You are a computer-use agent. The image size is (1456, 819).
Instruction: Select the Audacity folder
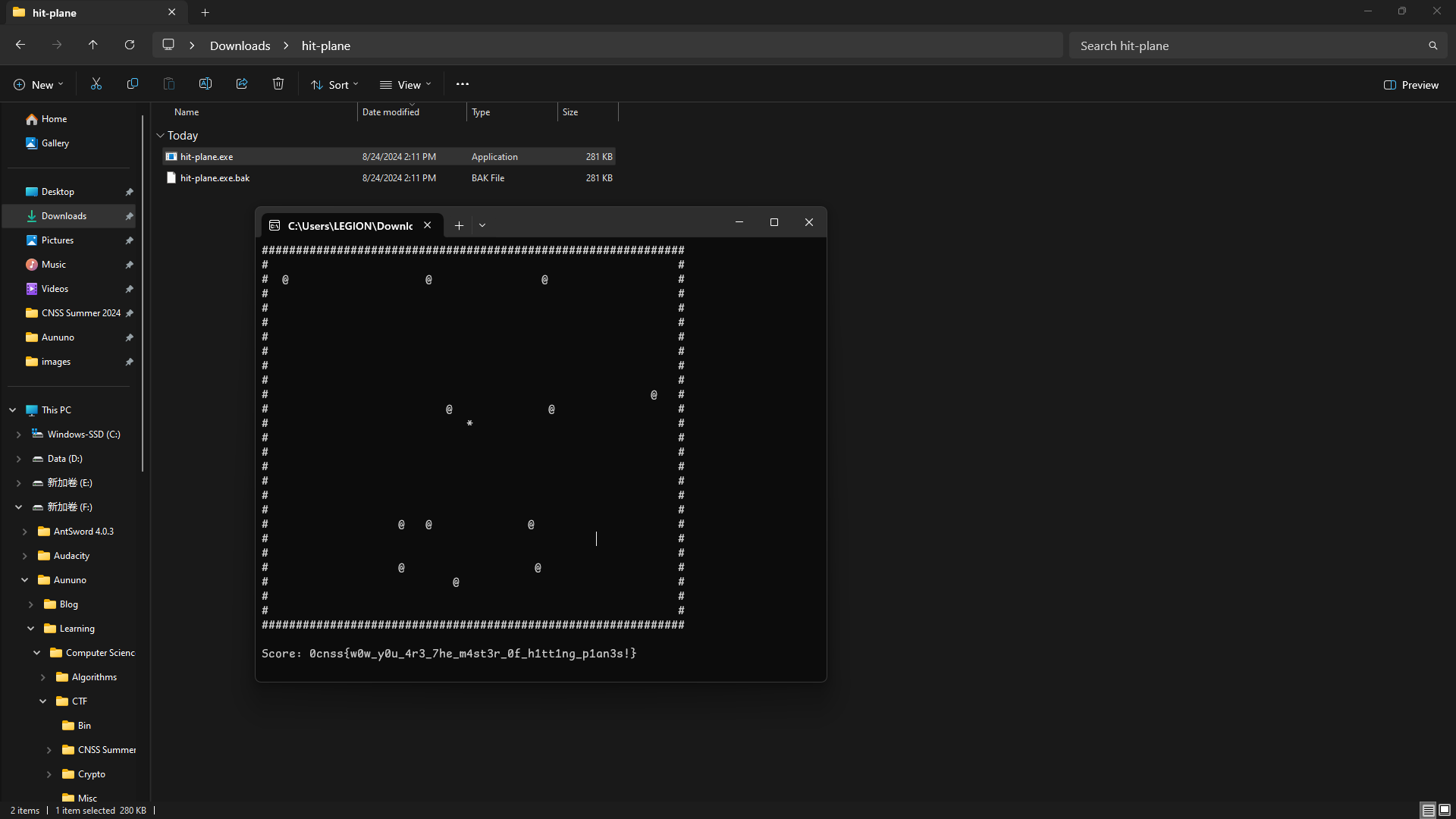point(72,556)
